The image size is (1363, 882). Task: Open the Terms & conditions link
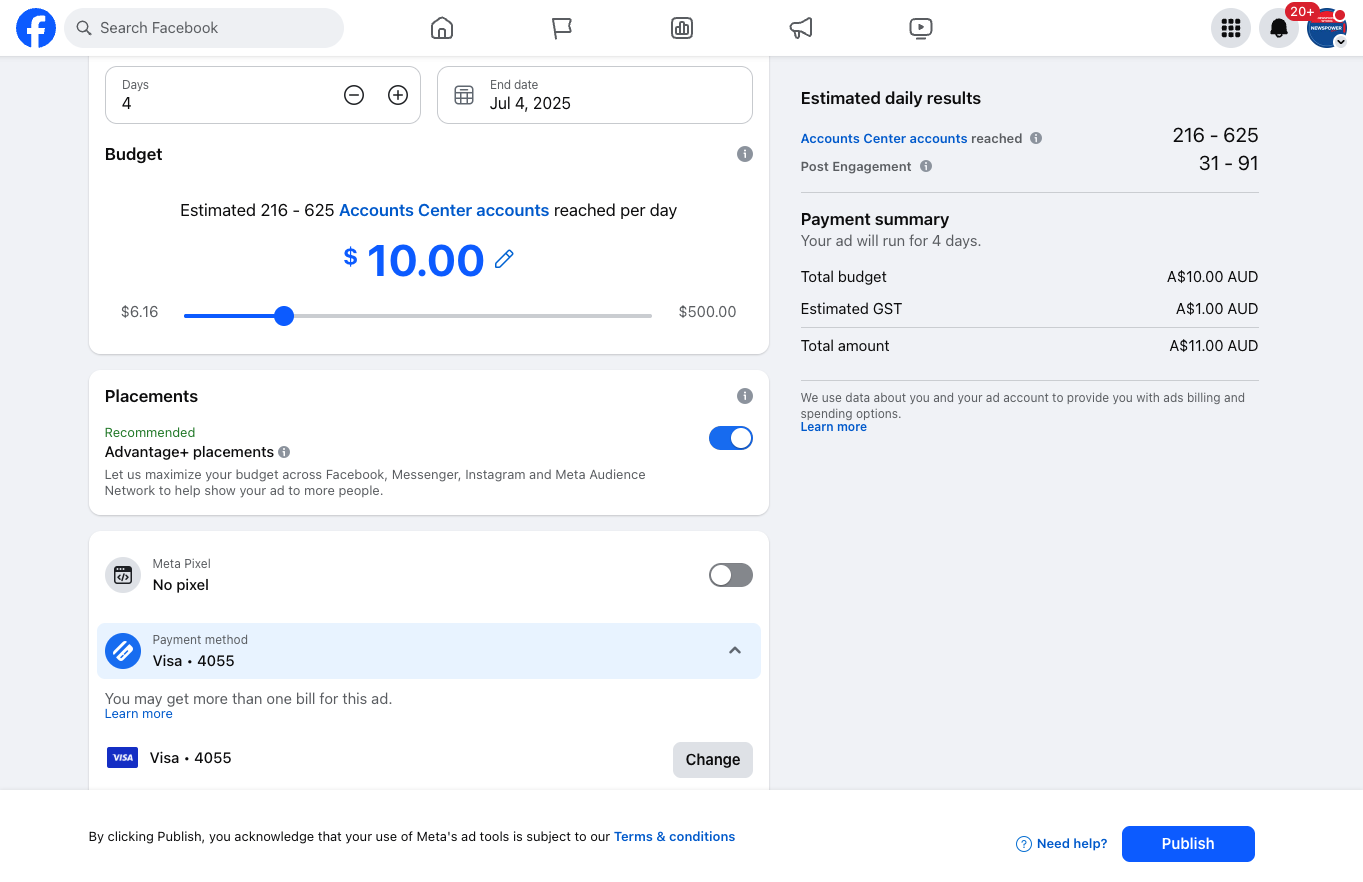[674, 837]
